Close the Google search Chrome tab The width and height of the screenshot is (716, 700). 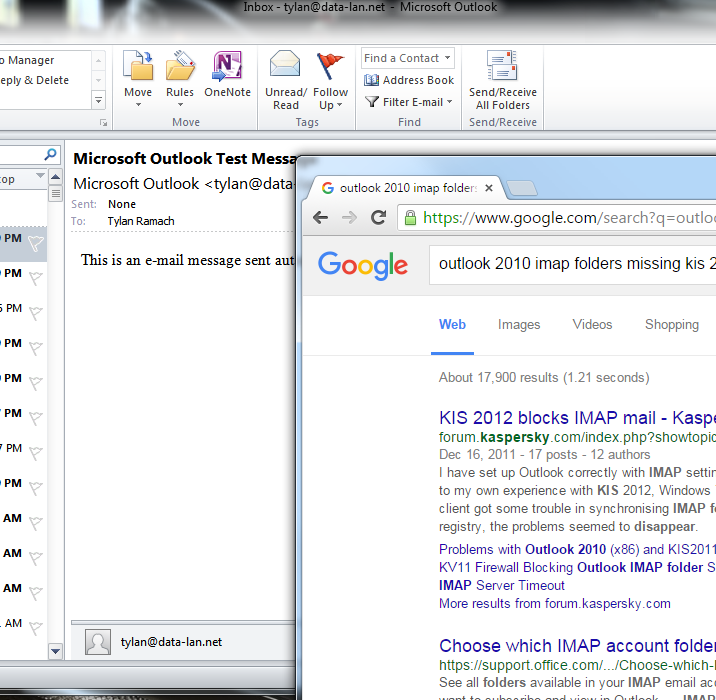point(489,187)
